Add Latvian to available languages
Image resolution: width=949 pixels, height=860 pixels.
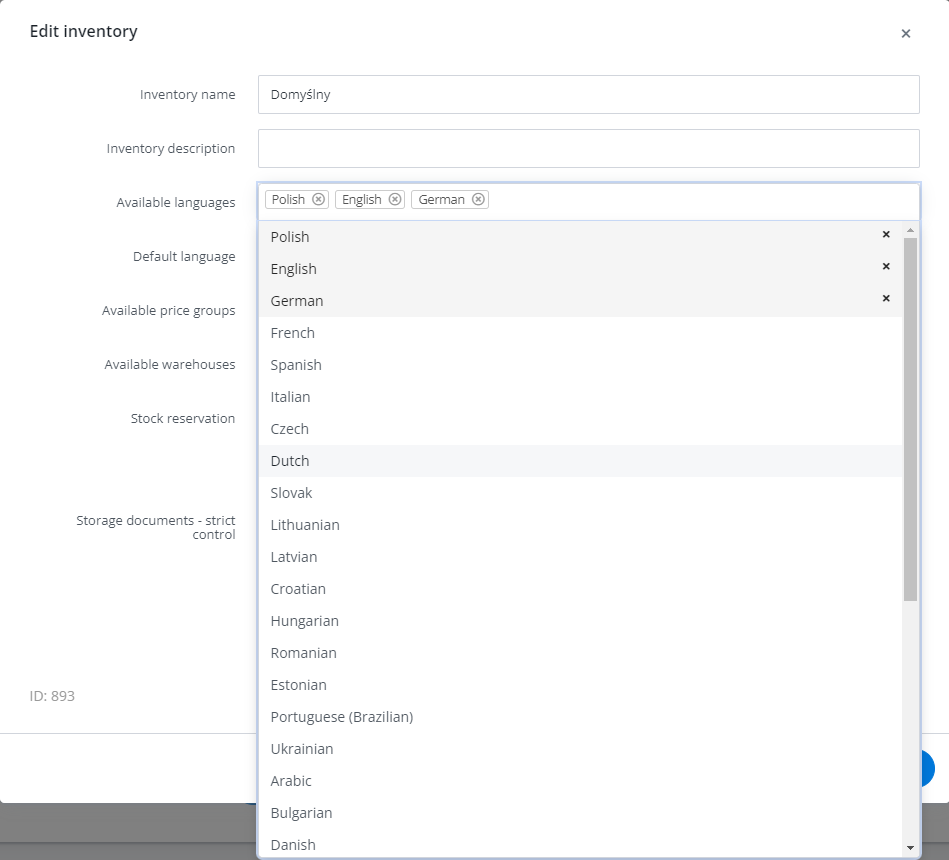(580, 557)
